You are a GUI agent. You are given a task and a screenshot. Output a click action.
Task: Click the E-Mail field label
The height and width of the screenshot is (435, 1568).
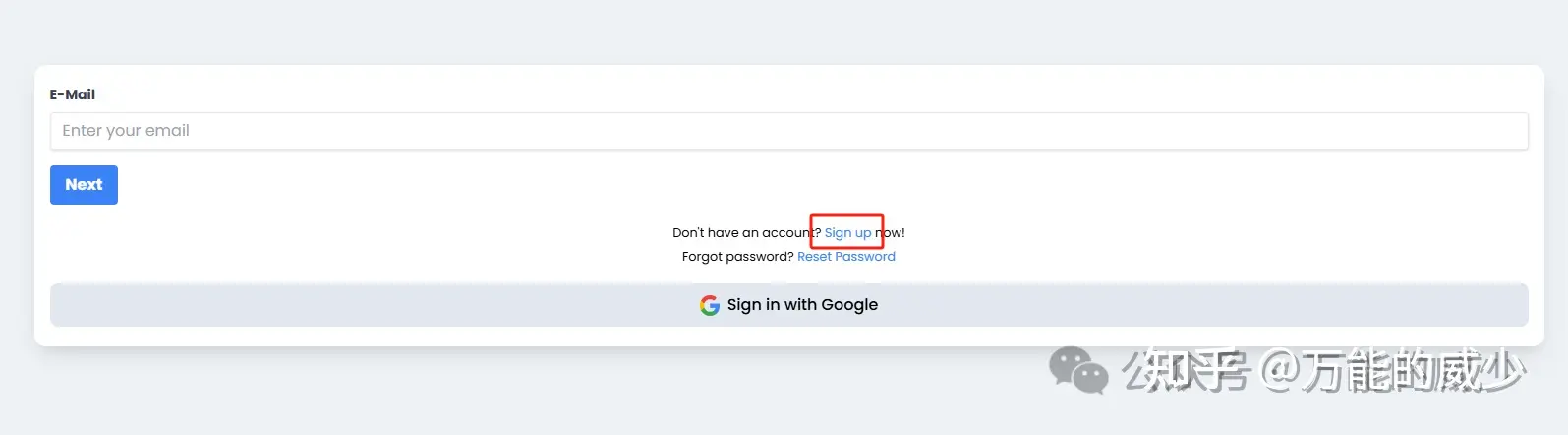73,94
